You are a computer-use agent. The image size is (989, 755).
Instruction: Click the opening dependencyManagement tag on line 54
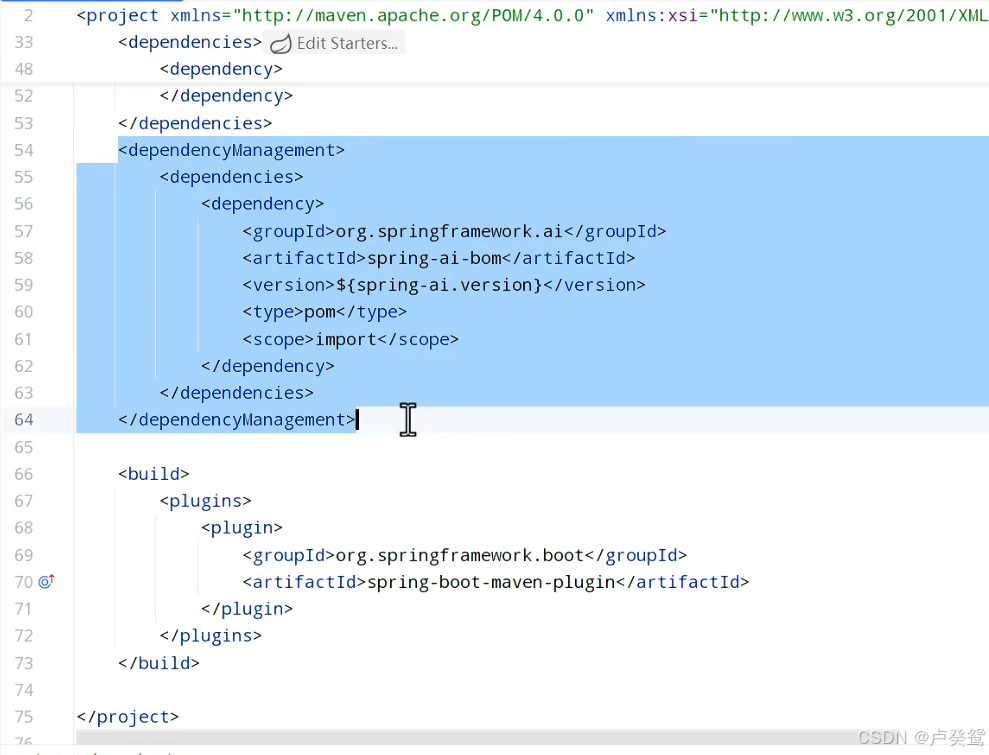tap(231, 150)
